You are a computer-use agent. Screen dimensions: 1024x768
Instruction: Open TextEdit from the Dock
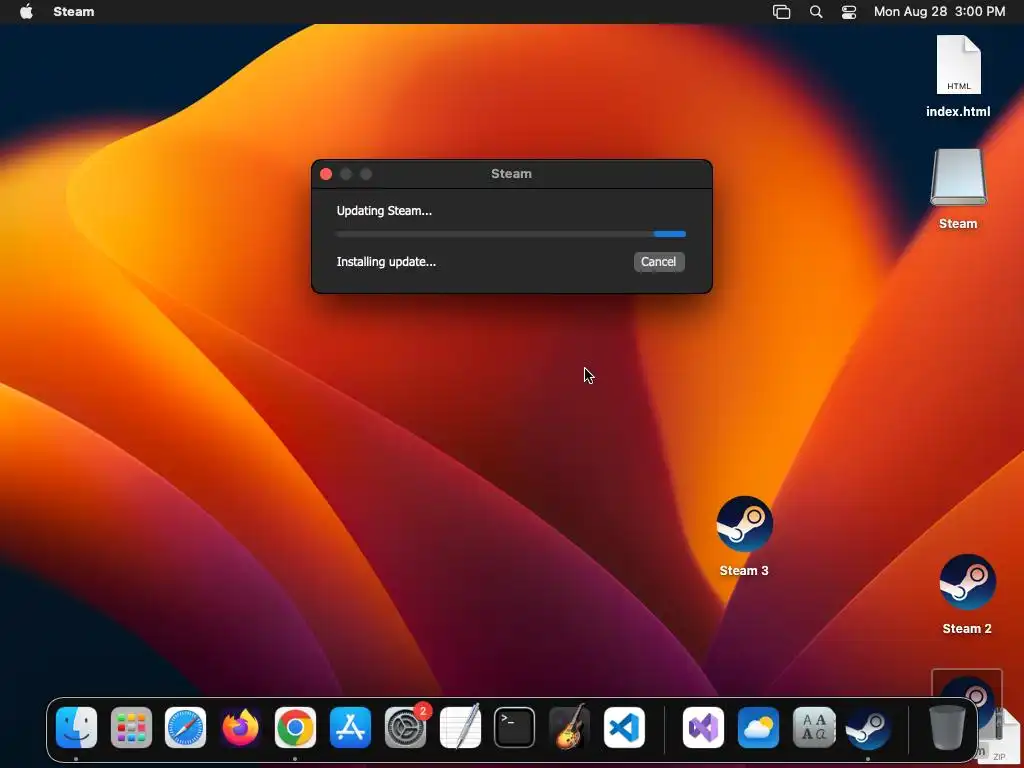tap(460, 726)
